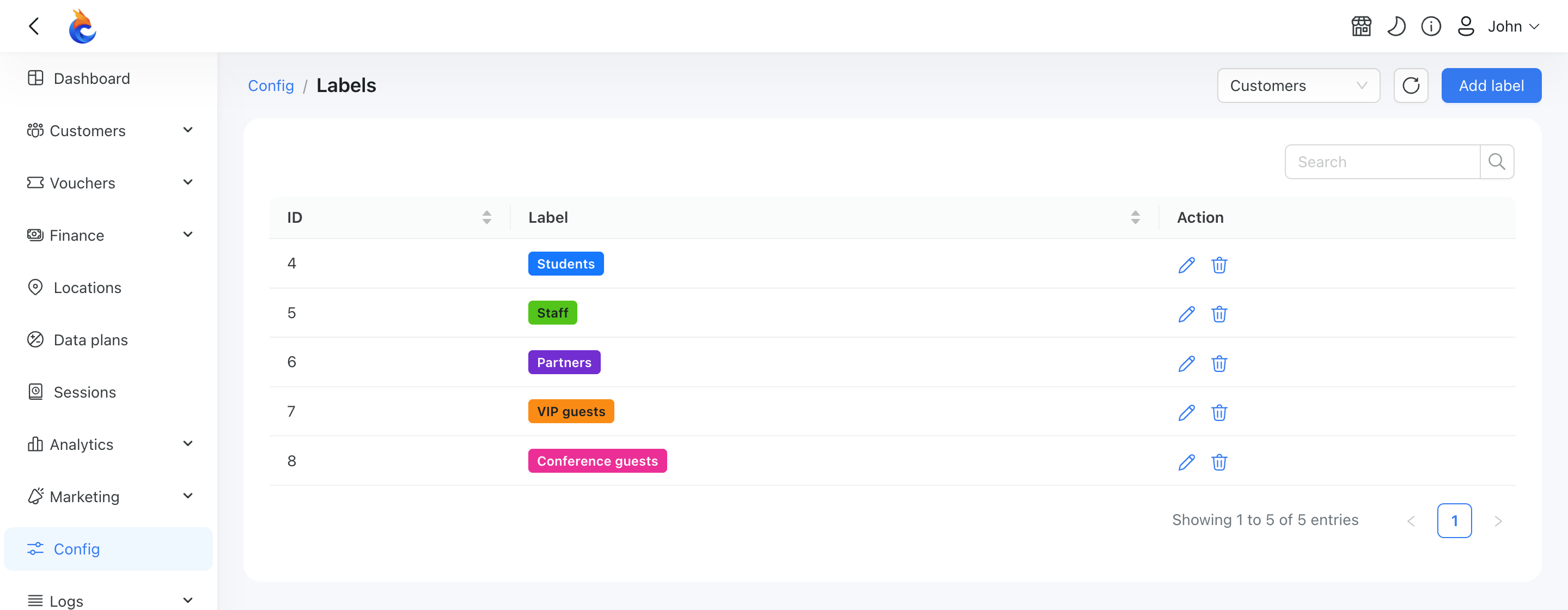Follow the Config breadcrumb link
Viewport: 1568px width, 610px height.
point(270,85)
